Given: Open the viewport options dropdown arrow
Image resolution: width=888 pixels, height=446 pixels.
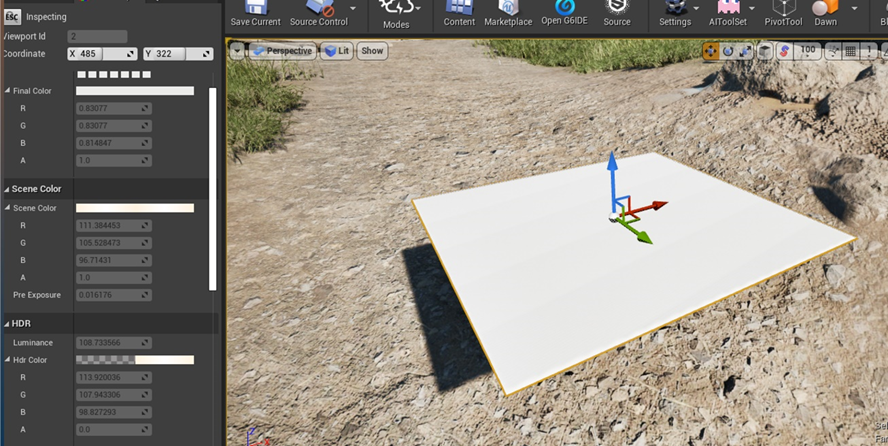Looking at the screenshot, I should tap(236, 51).
